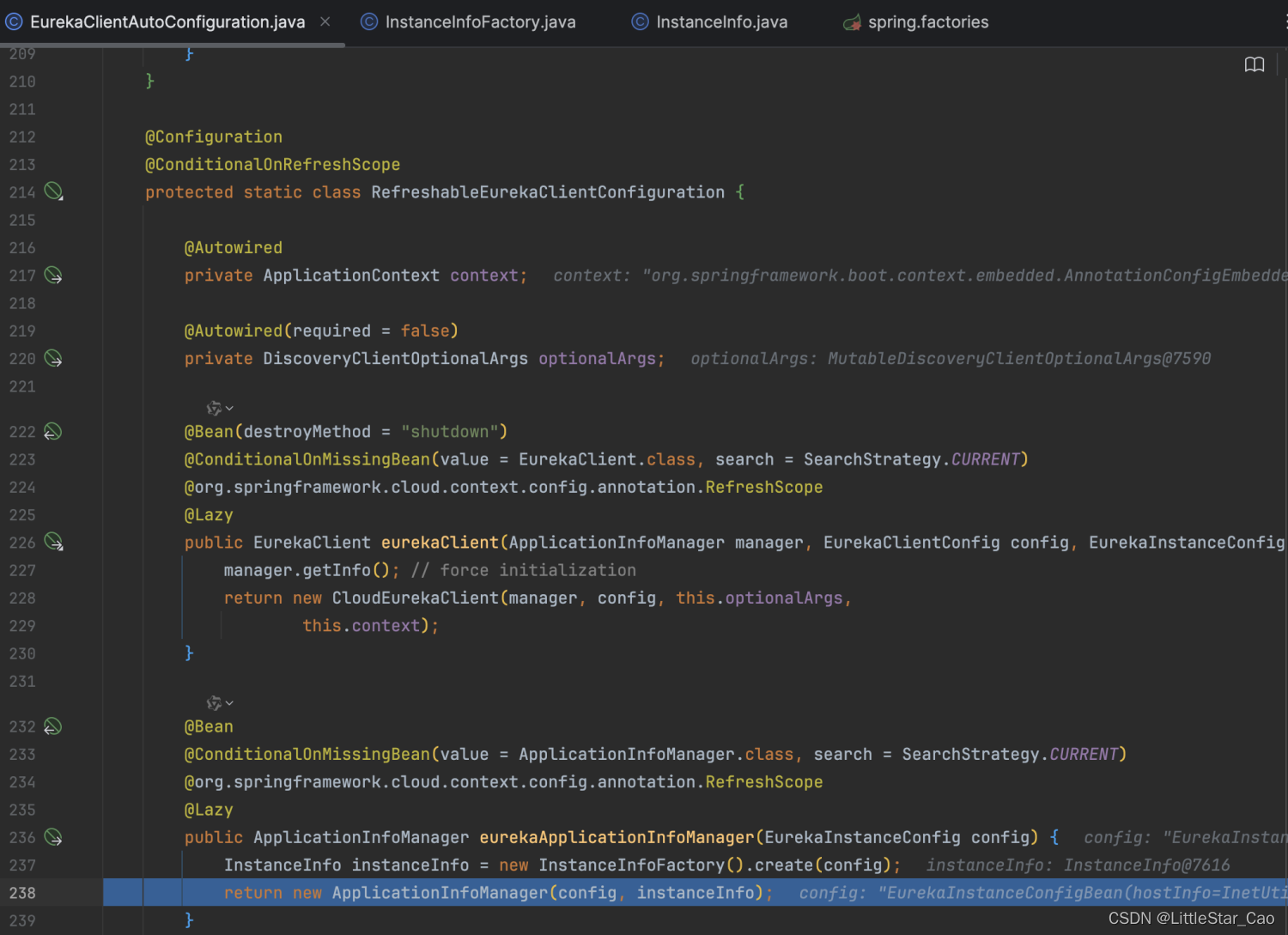Viewport: 1288px width, 935px height.
Task: Click RefreshScope annotation on line 234
Action: click(x=763, y=782)
